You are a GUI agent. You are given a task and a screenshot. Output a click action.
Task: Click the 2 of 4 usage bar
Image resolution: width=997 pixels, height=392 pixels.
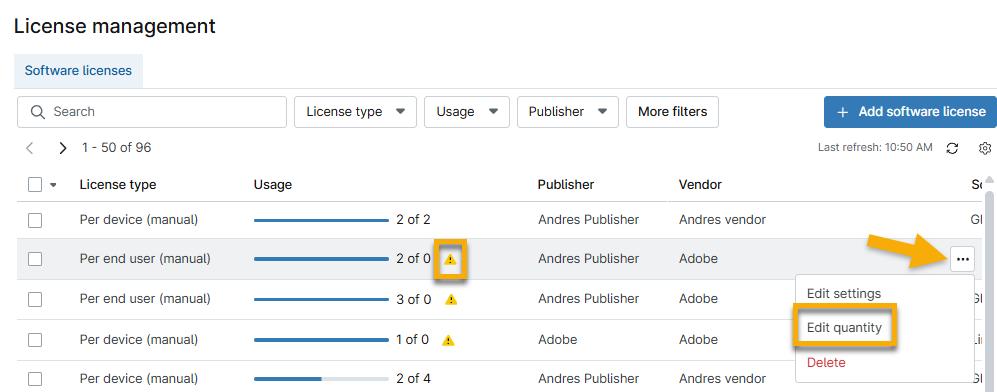tap(321, 379)
